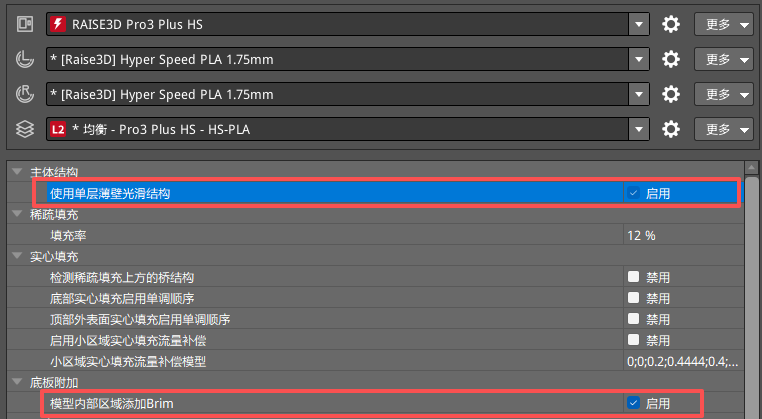
Task: Click the printer icon beside RAISE3D Pro3 Plus HS
Action: [25, 24]
